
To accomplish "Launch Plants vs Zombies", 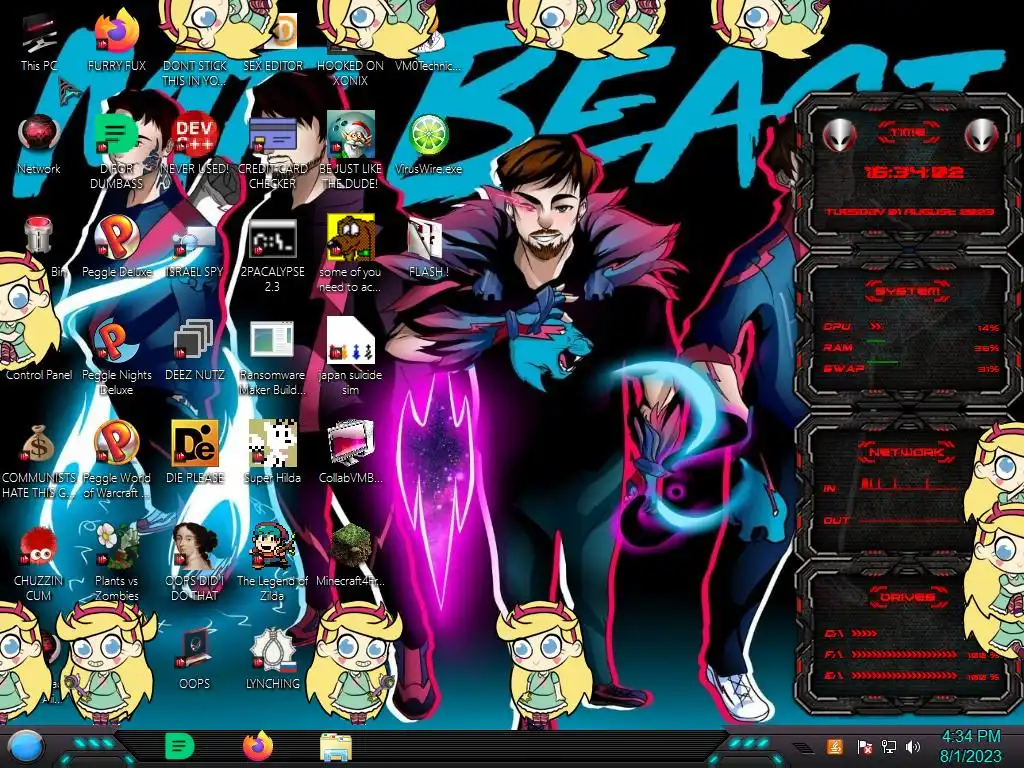I will coord(116,563).
